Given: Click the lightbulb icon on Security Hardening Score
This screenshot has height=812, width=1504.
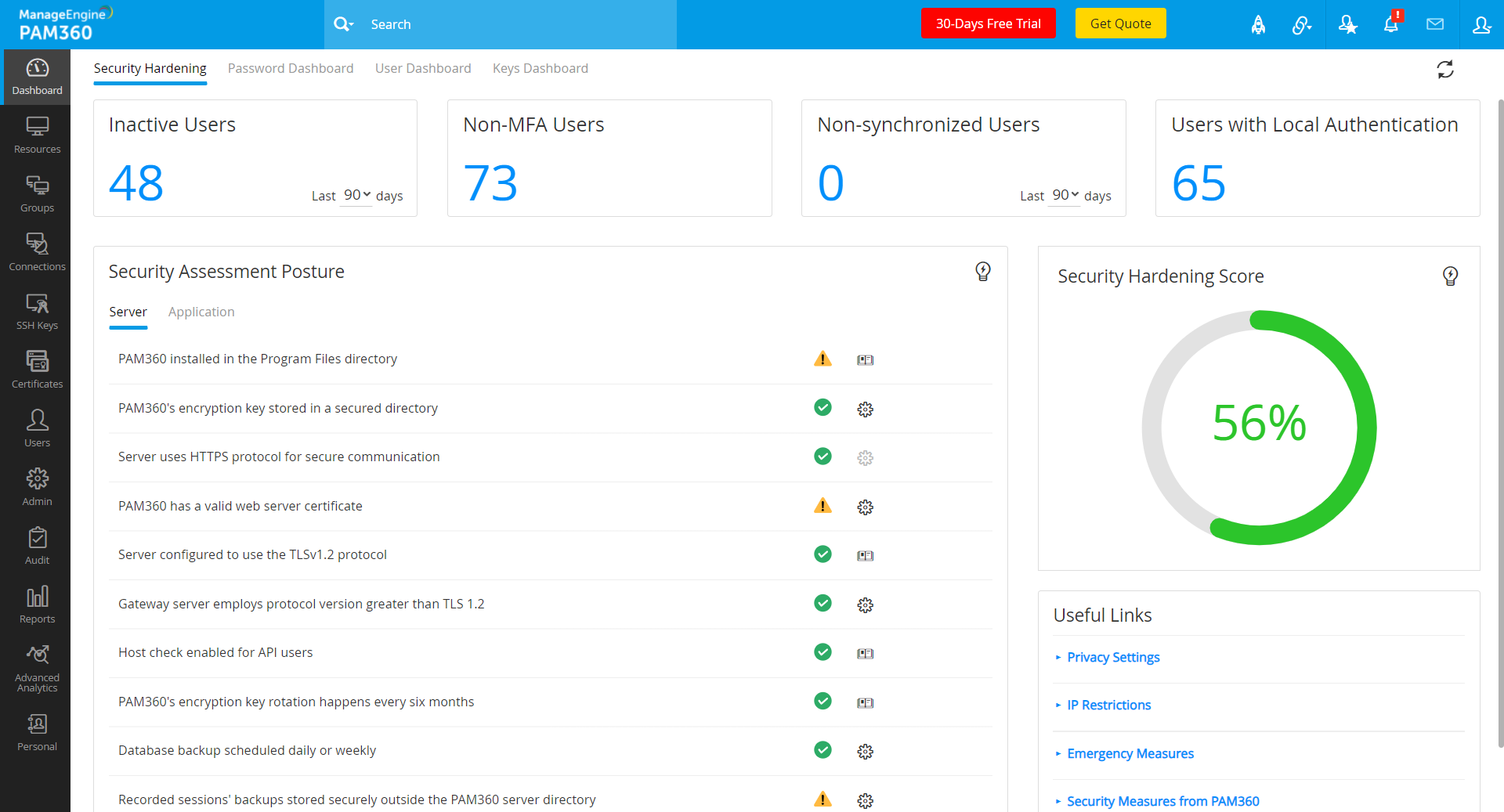Looking at the screenshot, I should (1450, 276).
